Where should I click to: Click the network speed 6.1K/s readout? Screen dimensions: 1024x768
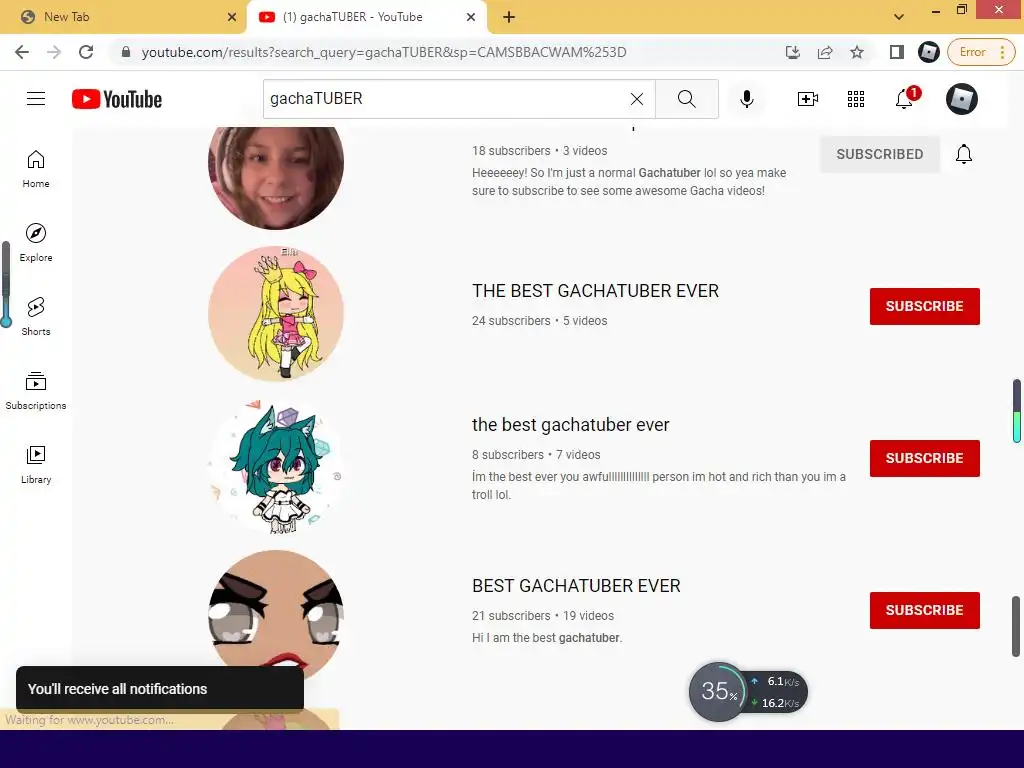pyautogui.click(x=776, y=681)
